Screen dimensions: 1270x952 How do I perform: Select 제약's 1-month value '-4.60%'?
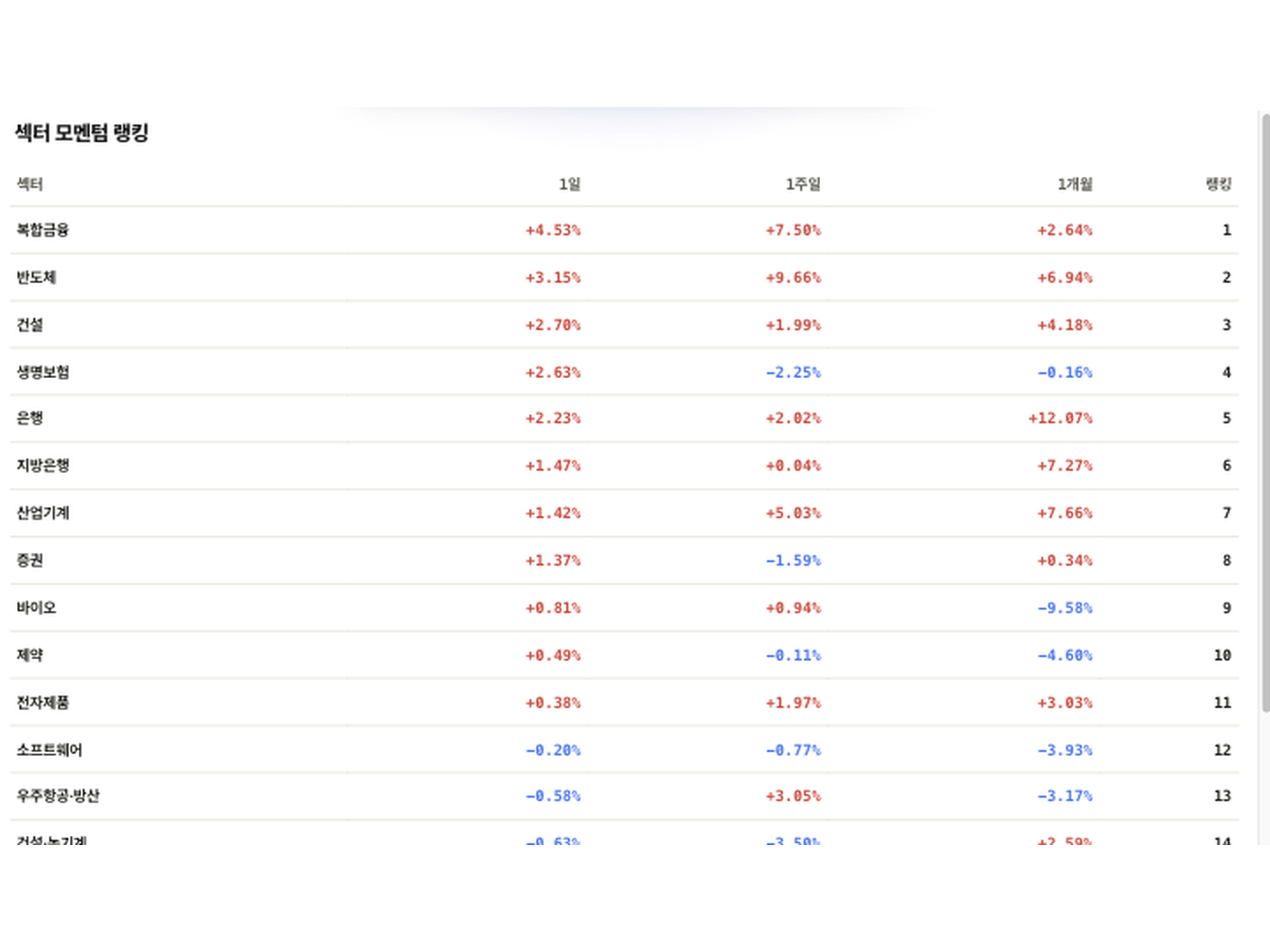1065,655
